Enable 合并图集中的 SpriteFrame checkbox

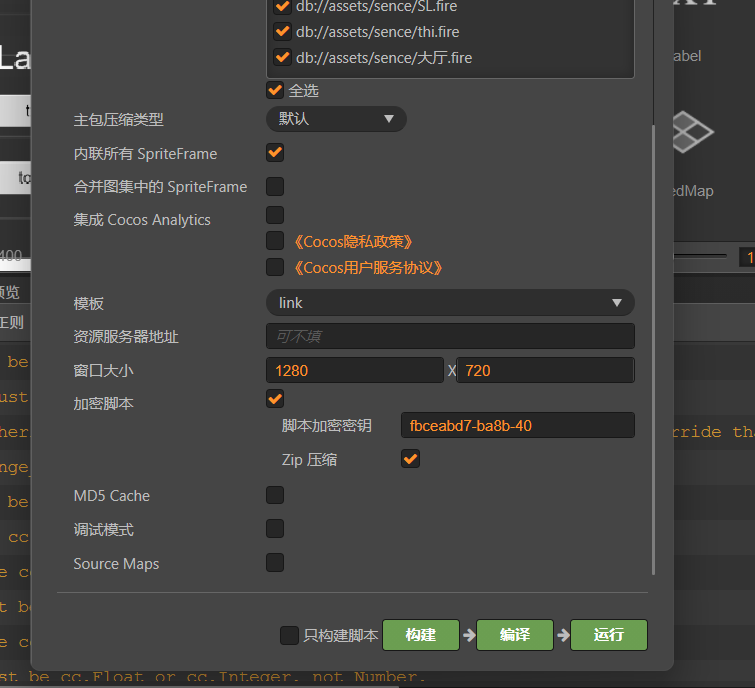(x=275, y=186)
